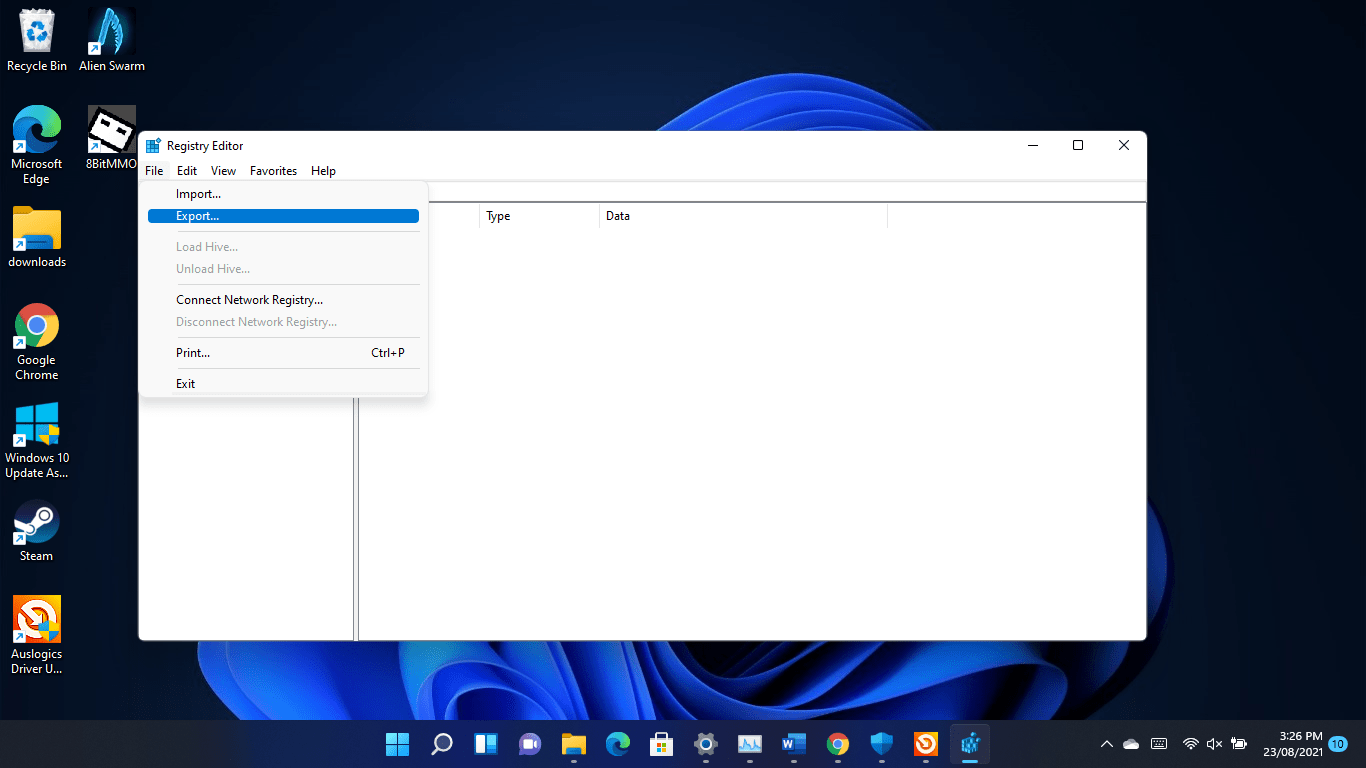Open the Edit menu in Registry Editor
Viewport: 1366px width, 768px height.
point(186,170)
